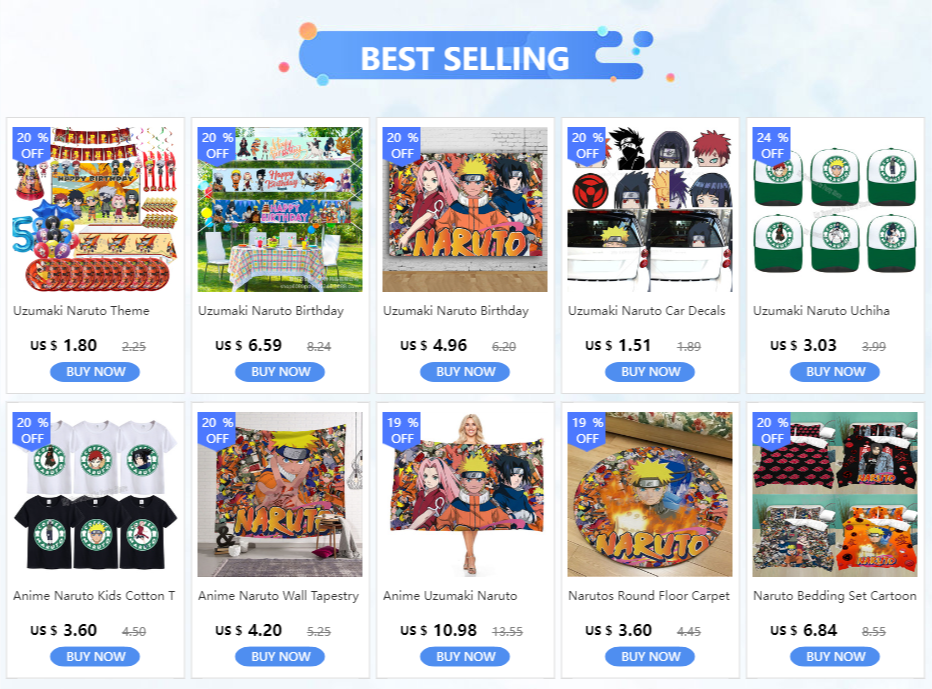Buy the US $10.98 Anime Uzumaki Naruto towel
The image size is (932, 689).
465,656
